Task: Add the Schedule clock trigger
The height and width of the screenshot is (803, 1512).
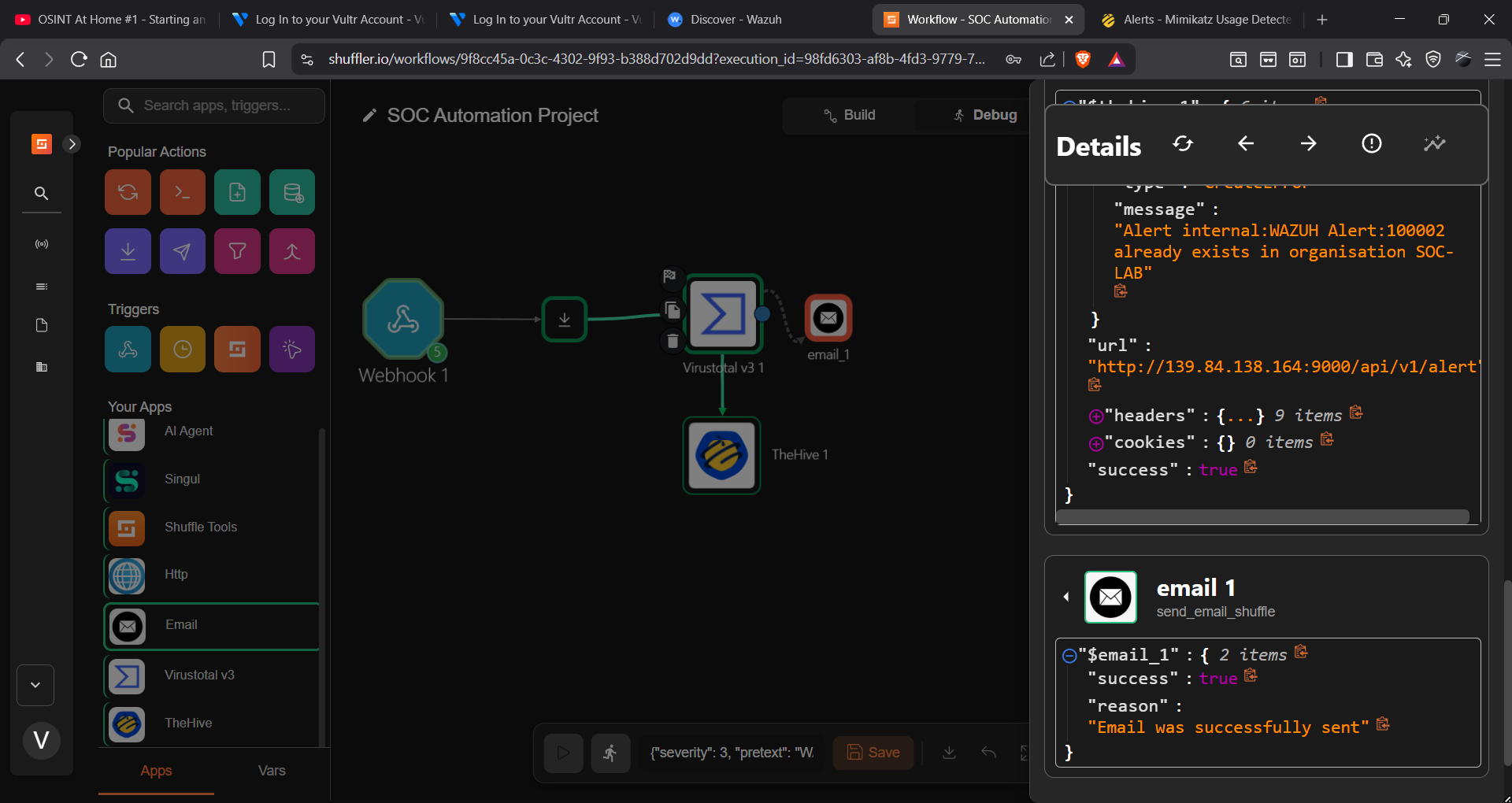Action: (183, 349)
